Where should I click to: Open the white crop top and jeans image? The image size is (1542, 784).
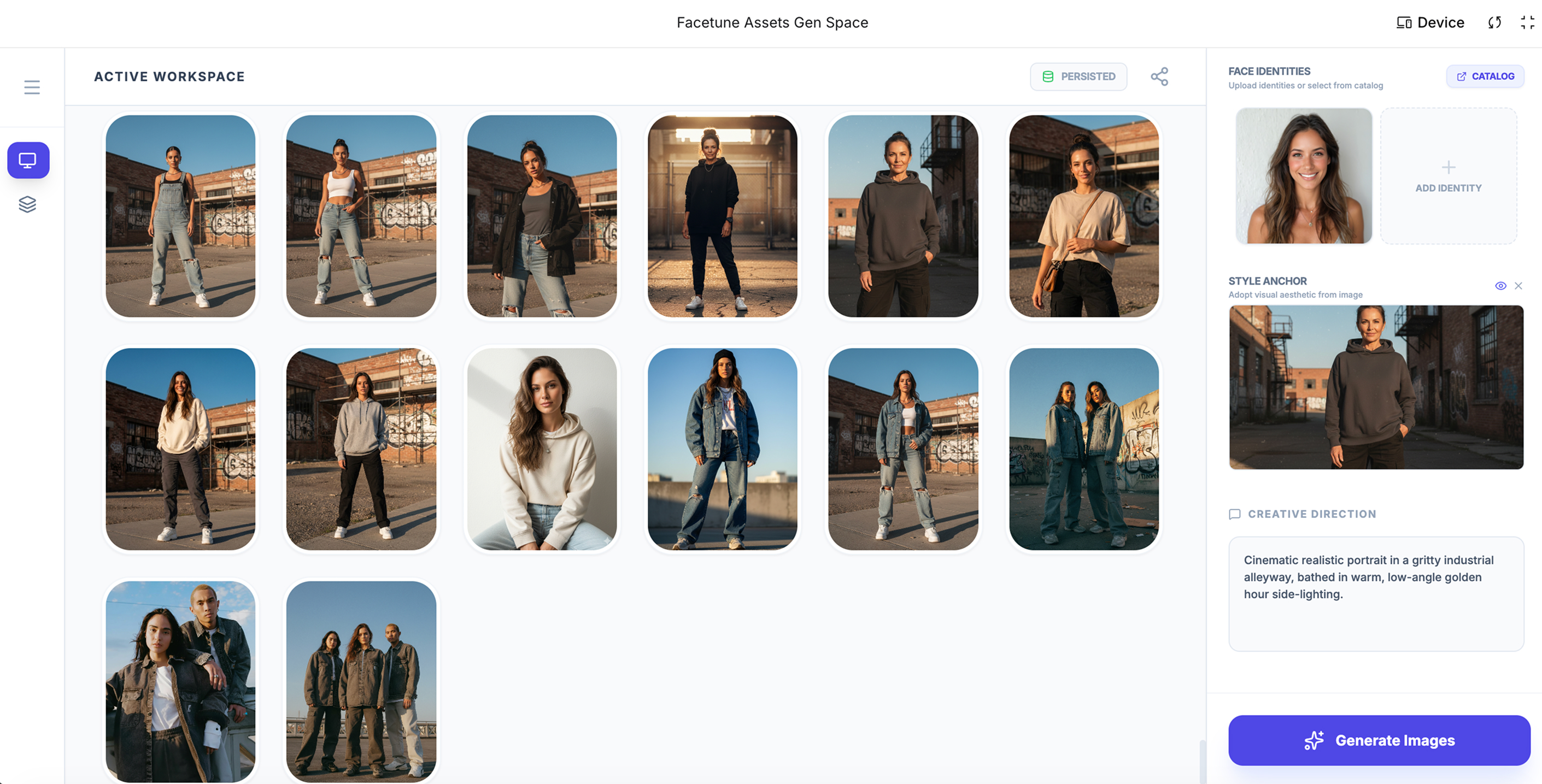(361, 216)
